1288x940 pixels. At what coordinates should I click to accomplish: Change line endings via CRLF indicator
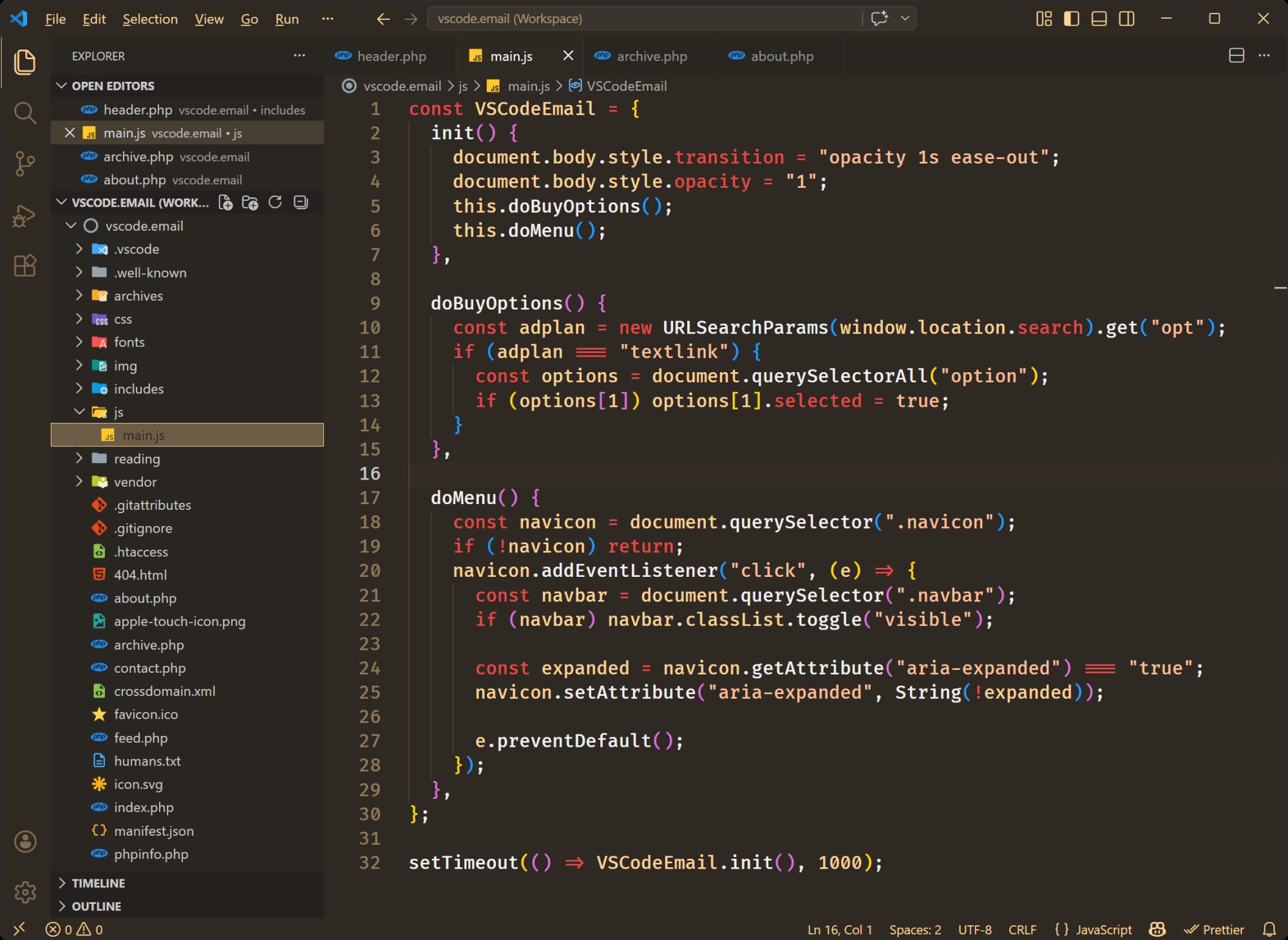click(x=1022, y=930)
